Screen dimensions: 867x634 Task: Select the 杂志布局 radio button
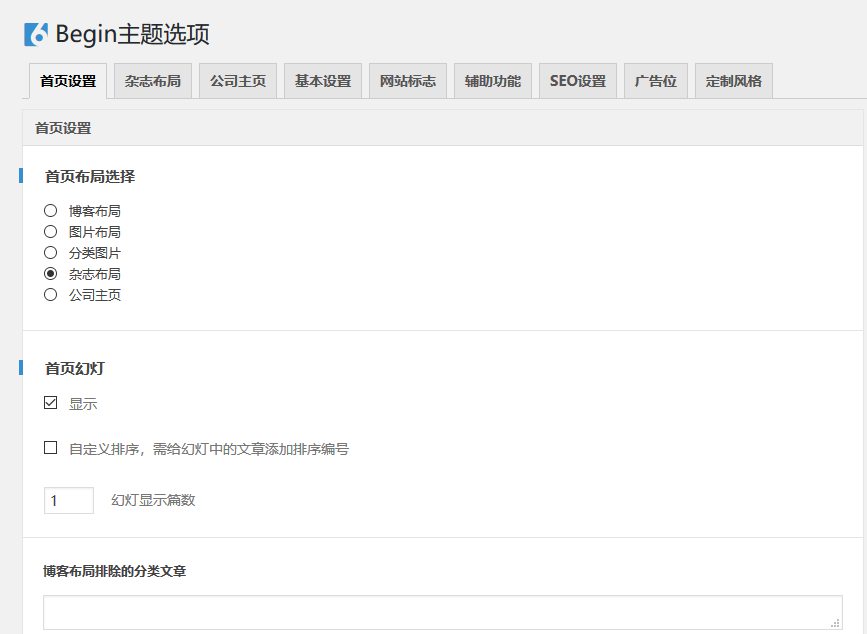50,273
